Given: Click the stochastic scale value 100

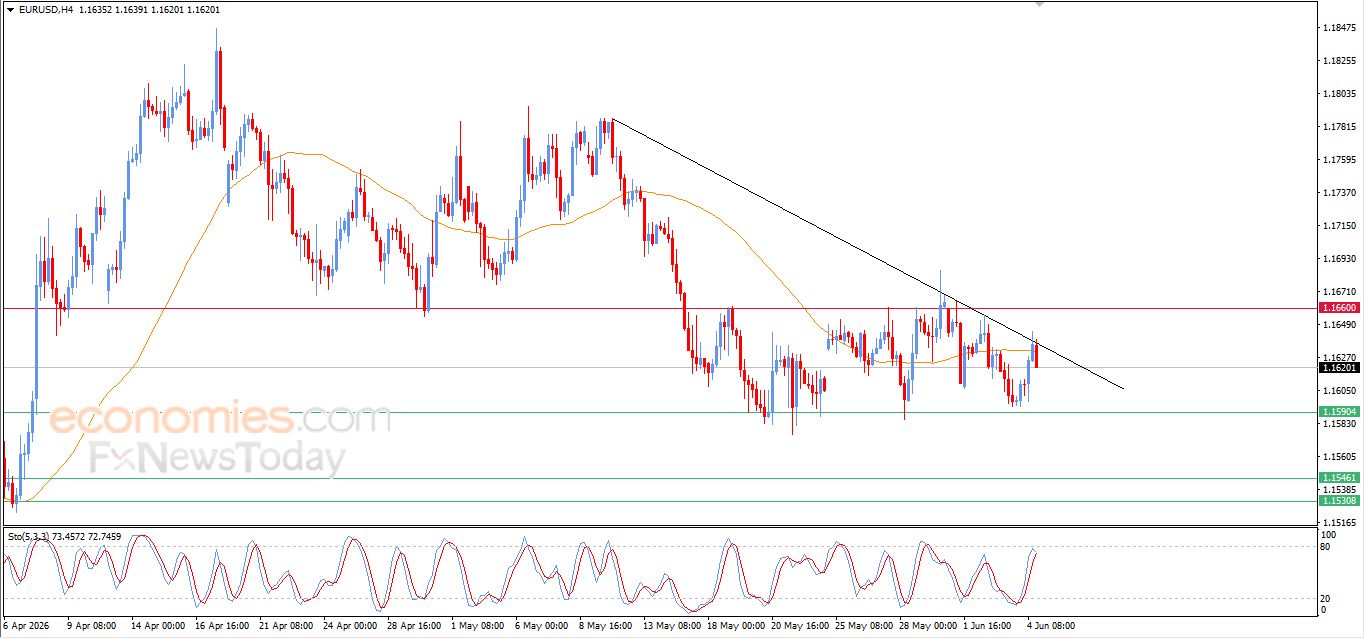Looking at the screenshot, I should click(x=1329, y=536).
